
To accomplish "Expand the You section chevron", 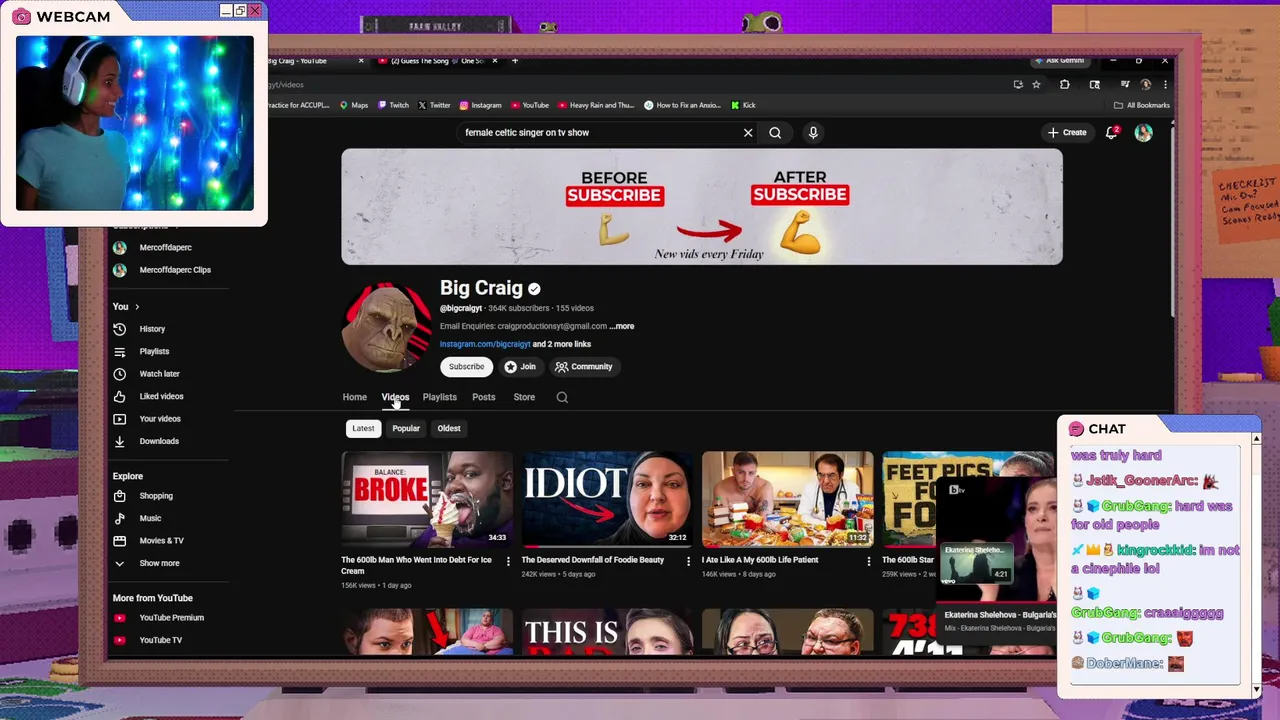I will pyautogui.click(x=137, y=307).
